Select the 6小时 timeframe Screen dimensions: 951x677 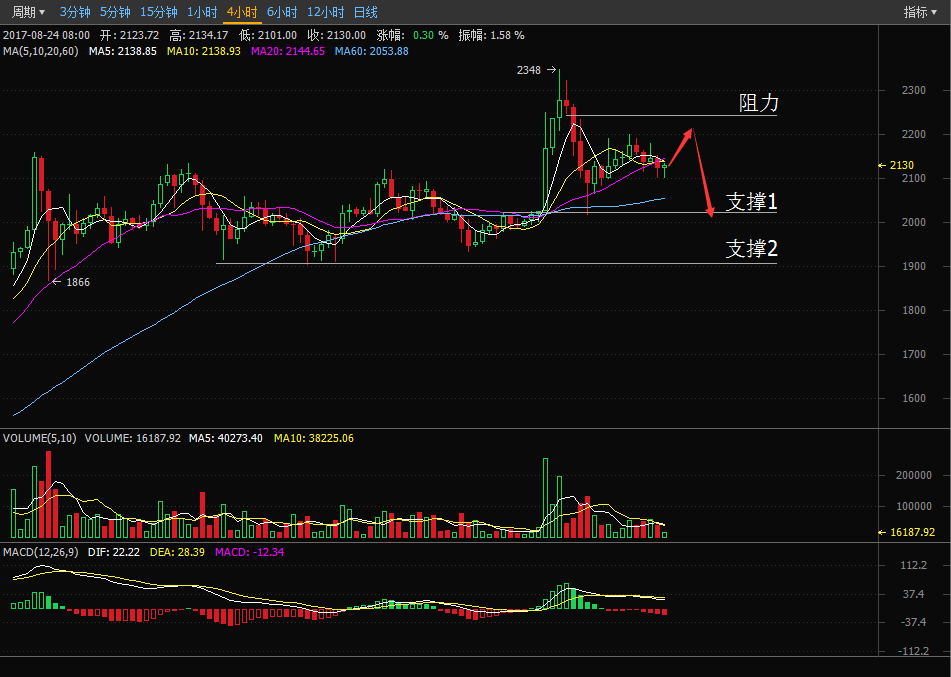click(282, 12)
